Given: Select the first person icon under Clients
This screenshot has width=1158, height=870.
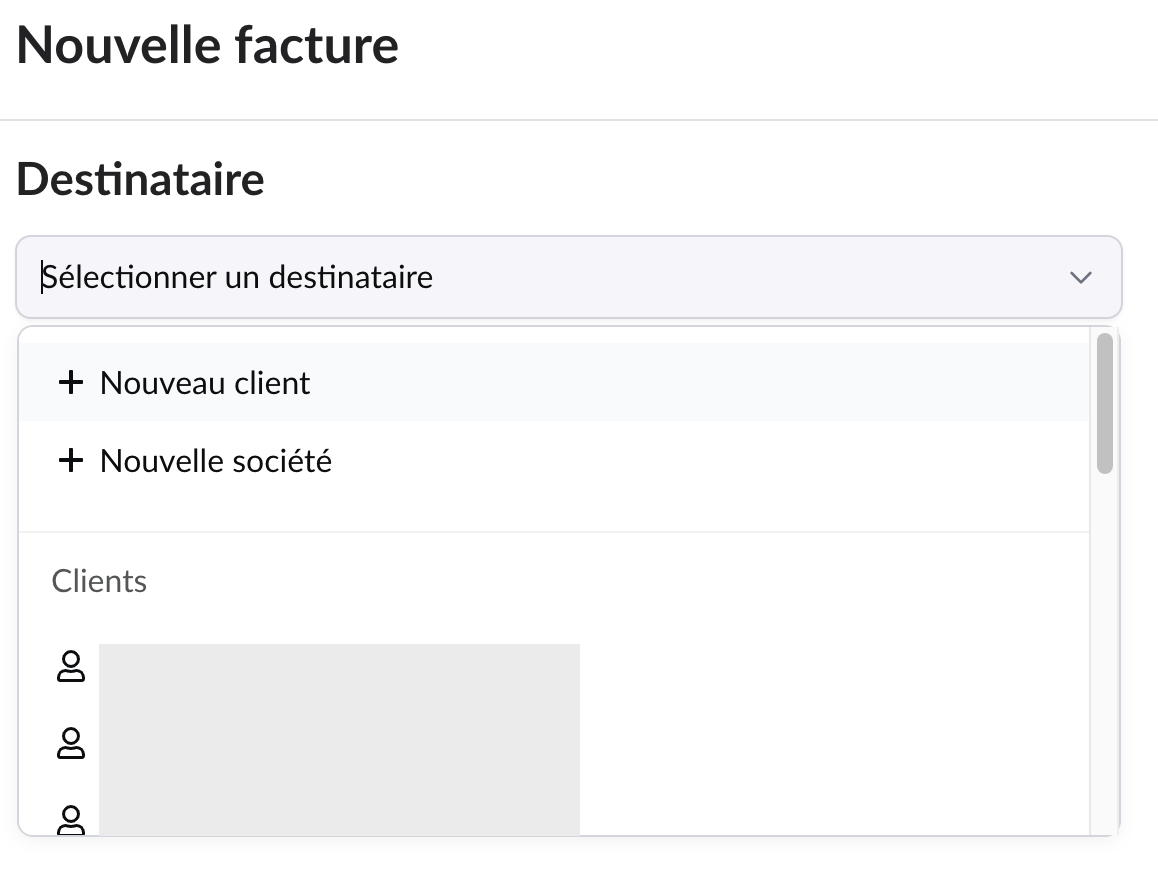Looking at the screenshot, I should coord(70,667).
